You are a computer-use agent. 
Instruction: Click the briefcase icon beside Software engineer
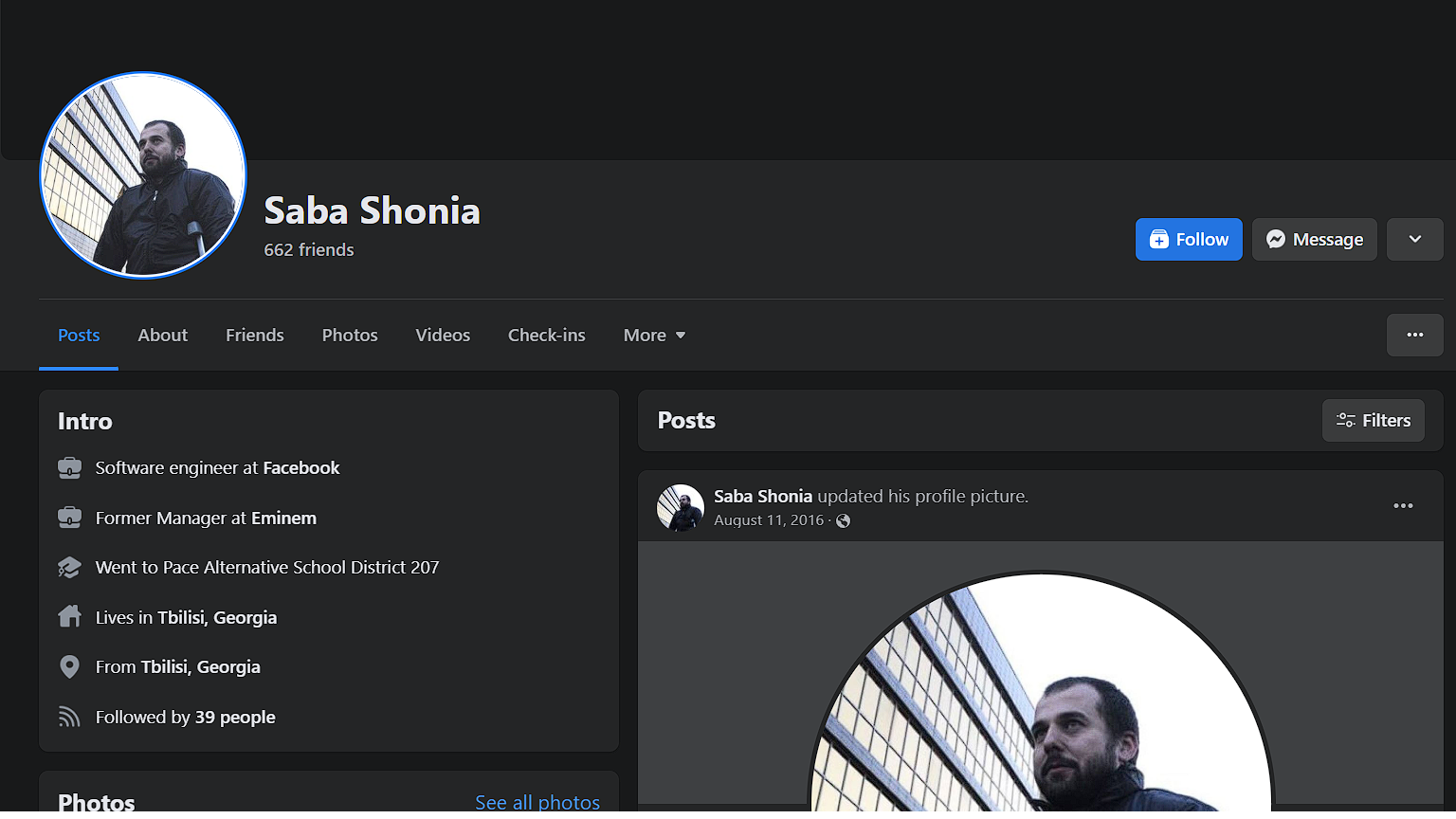point(69,468)
